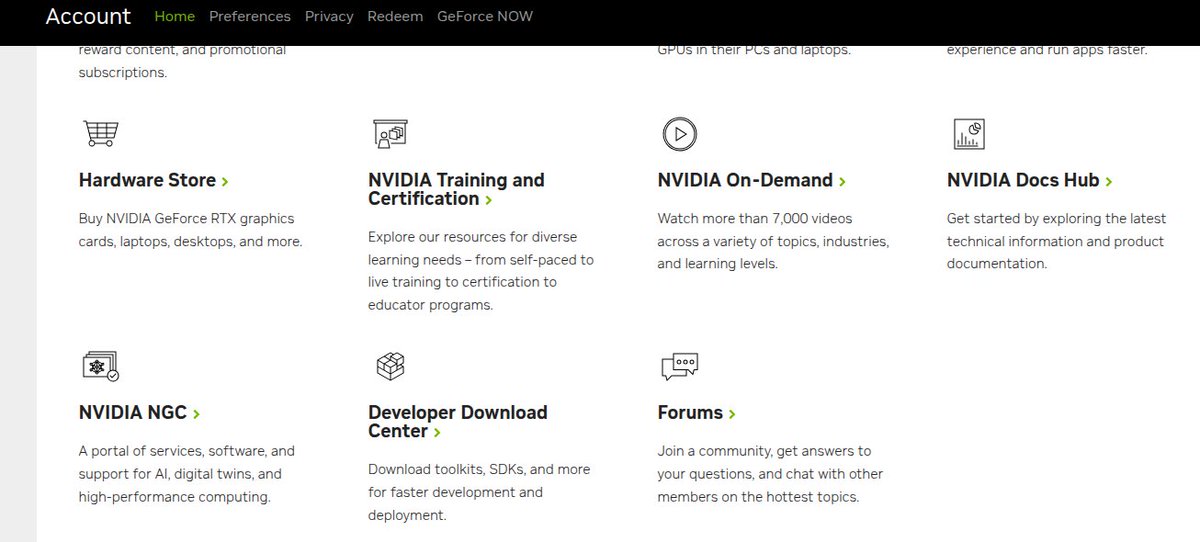The height and width of the screenshot is (542, 1200).
Task: Click the Forums chat bubbles icon
Action: coord(679,366)
